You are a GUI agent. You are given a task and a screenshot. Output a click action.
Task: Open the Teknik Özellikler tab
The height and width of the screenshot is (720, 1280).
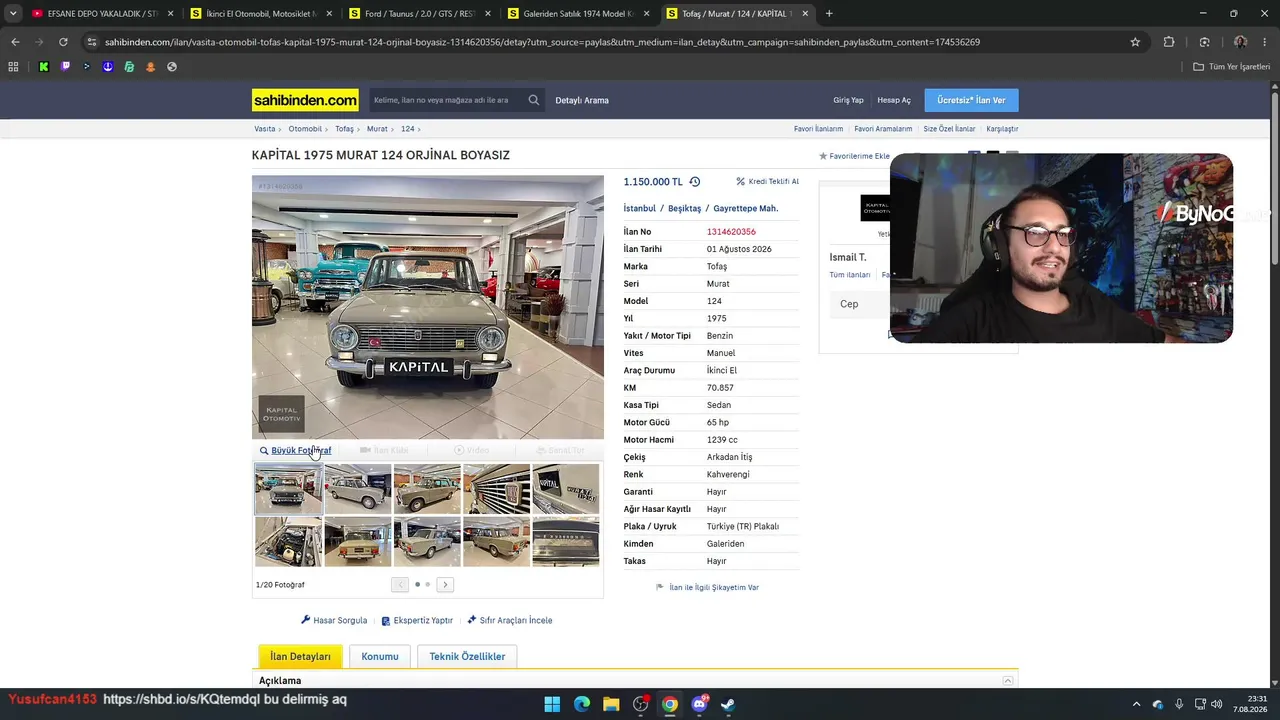pyautogui.click(x=467, y=657)
